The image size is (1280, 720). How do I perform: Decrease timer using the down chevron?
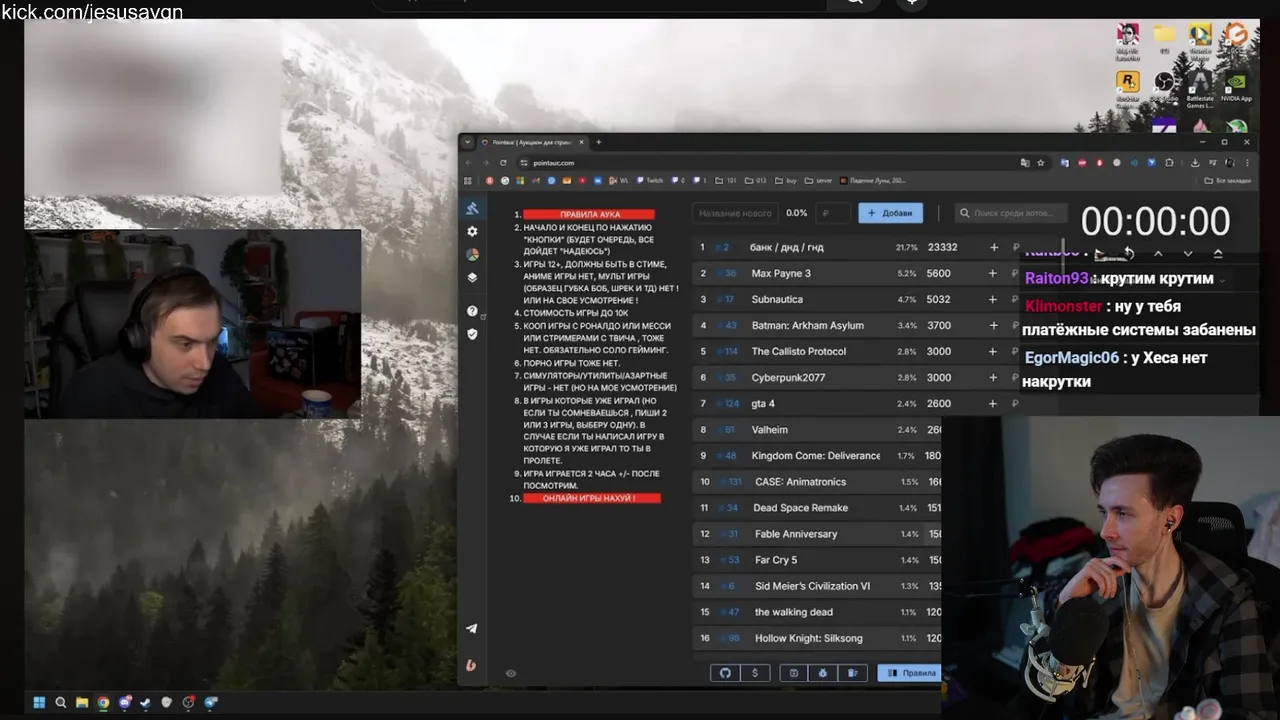1188,254
